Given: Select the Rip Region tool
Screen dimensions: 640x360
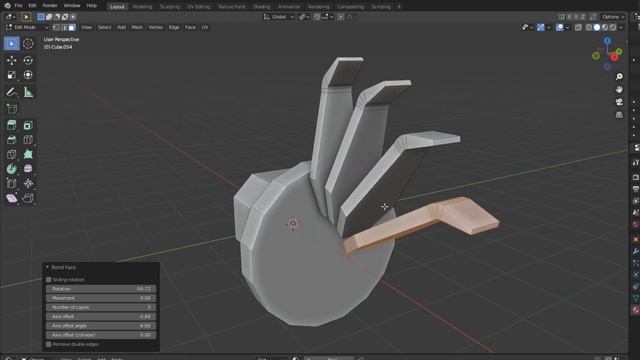Looking at the screenshot, I should (28, 198).
